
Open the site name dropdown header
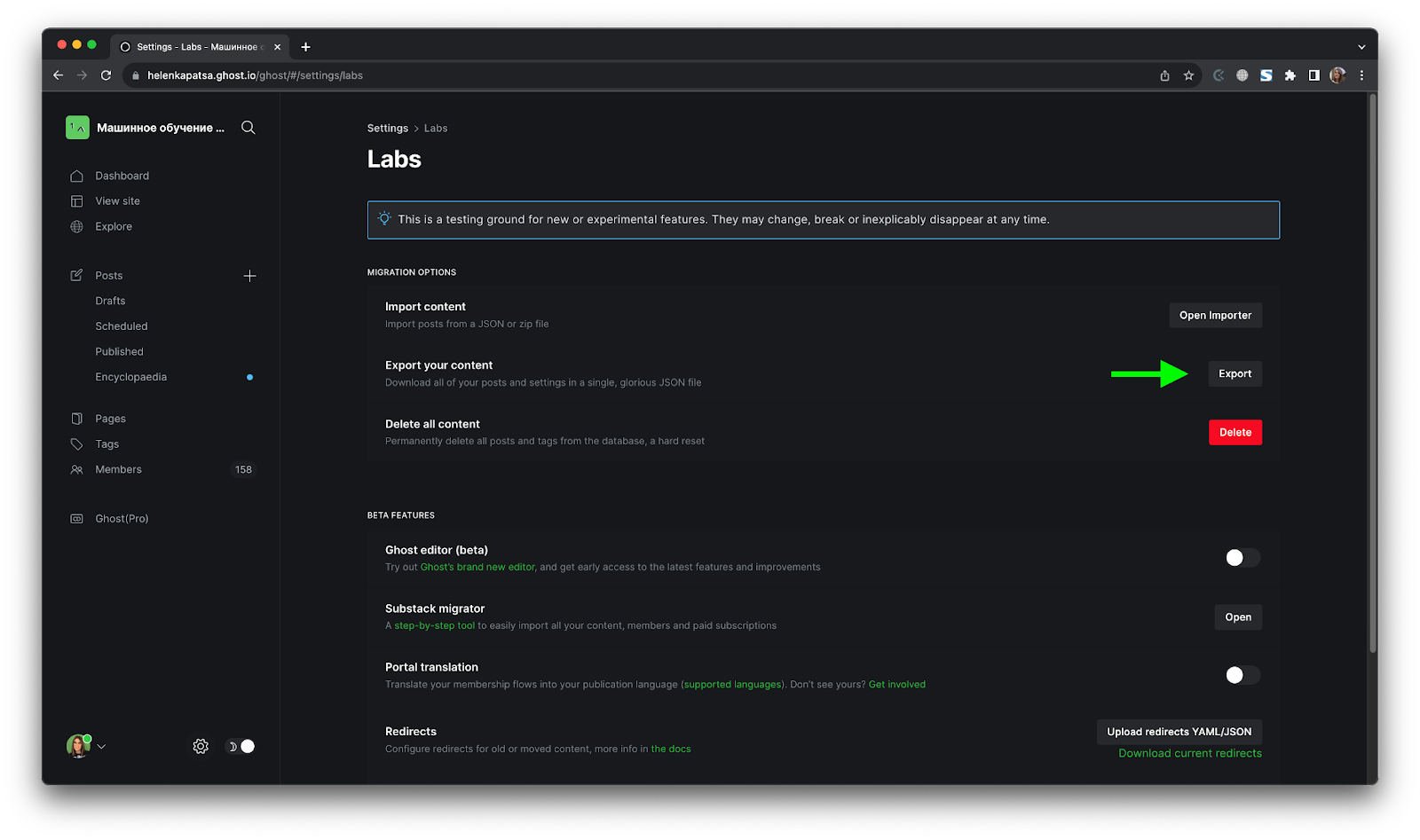point(146,128)
